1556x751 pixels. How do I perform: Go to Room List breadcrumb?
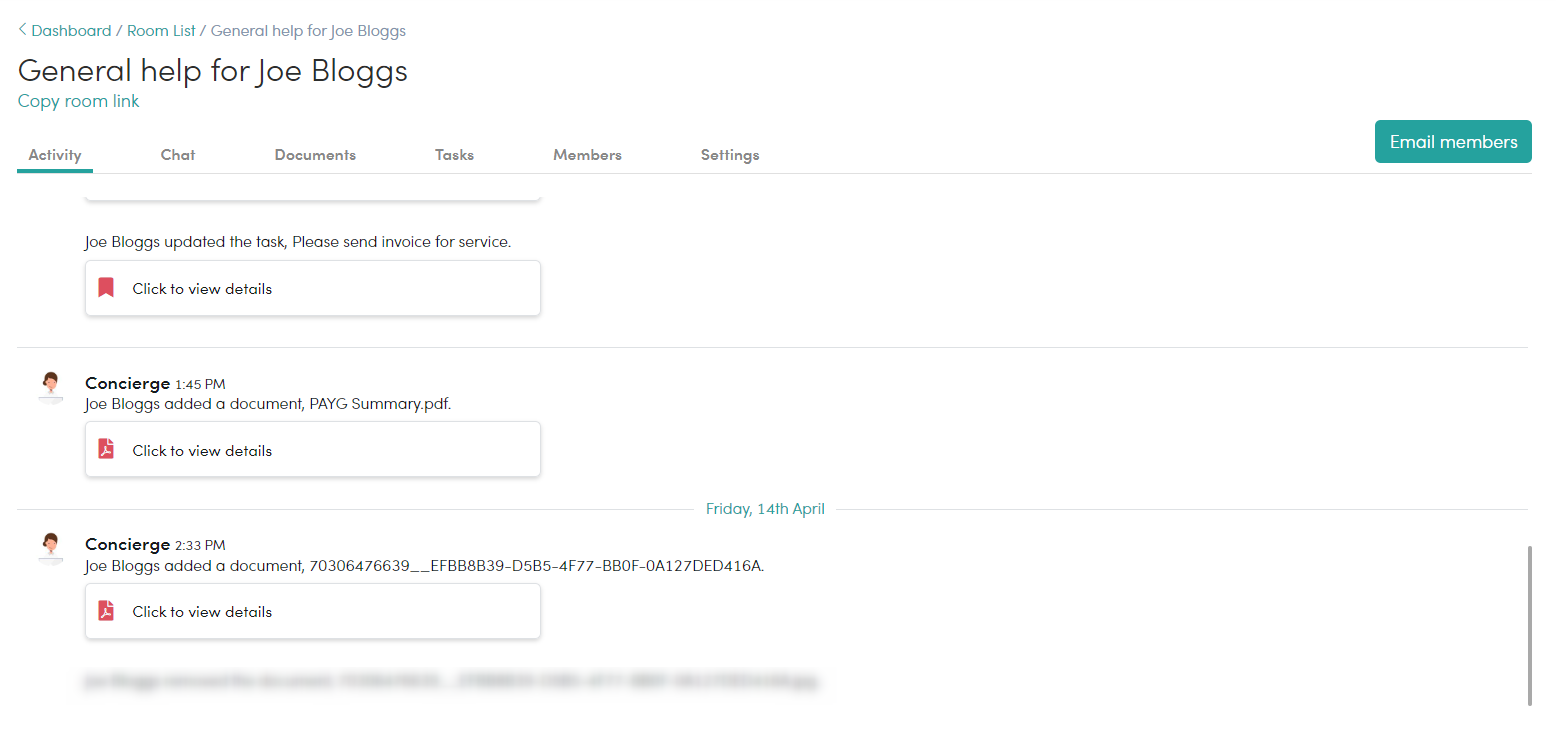tap(161, 31)
